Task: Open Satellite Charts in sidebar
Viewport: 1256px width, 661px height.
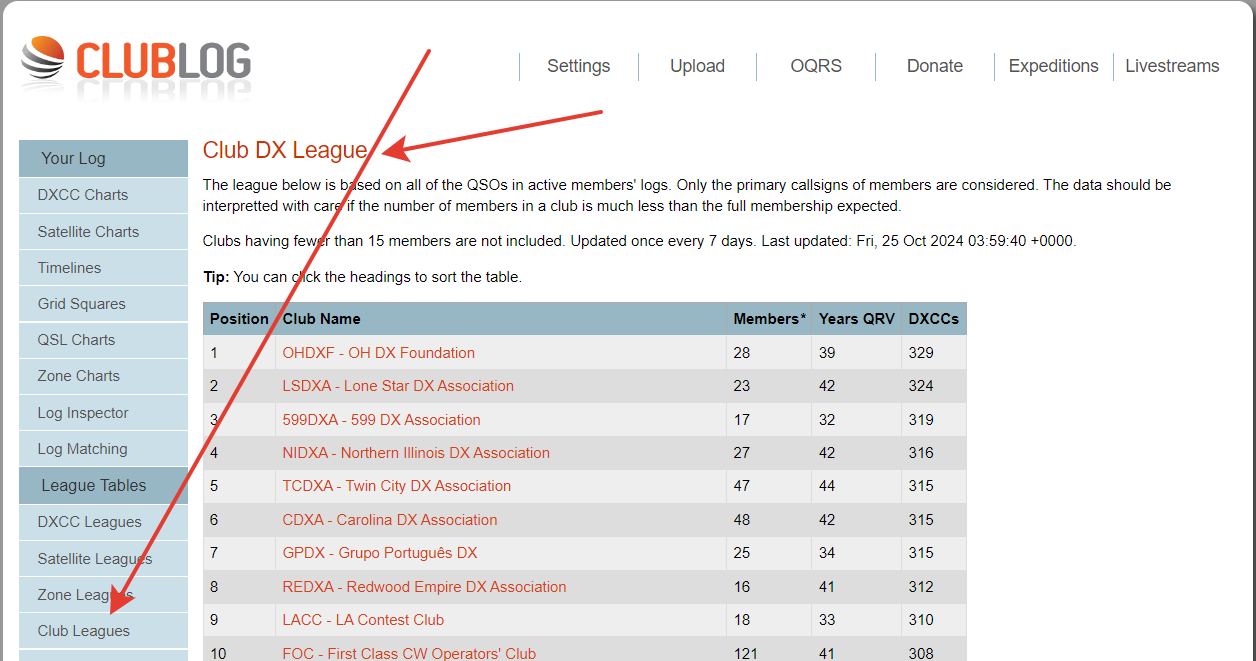Action: point(103,231)
